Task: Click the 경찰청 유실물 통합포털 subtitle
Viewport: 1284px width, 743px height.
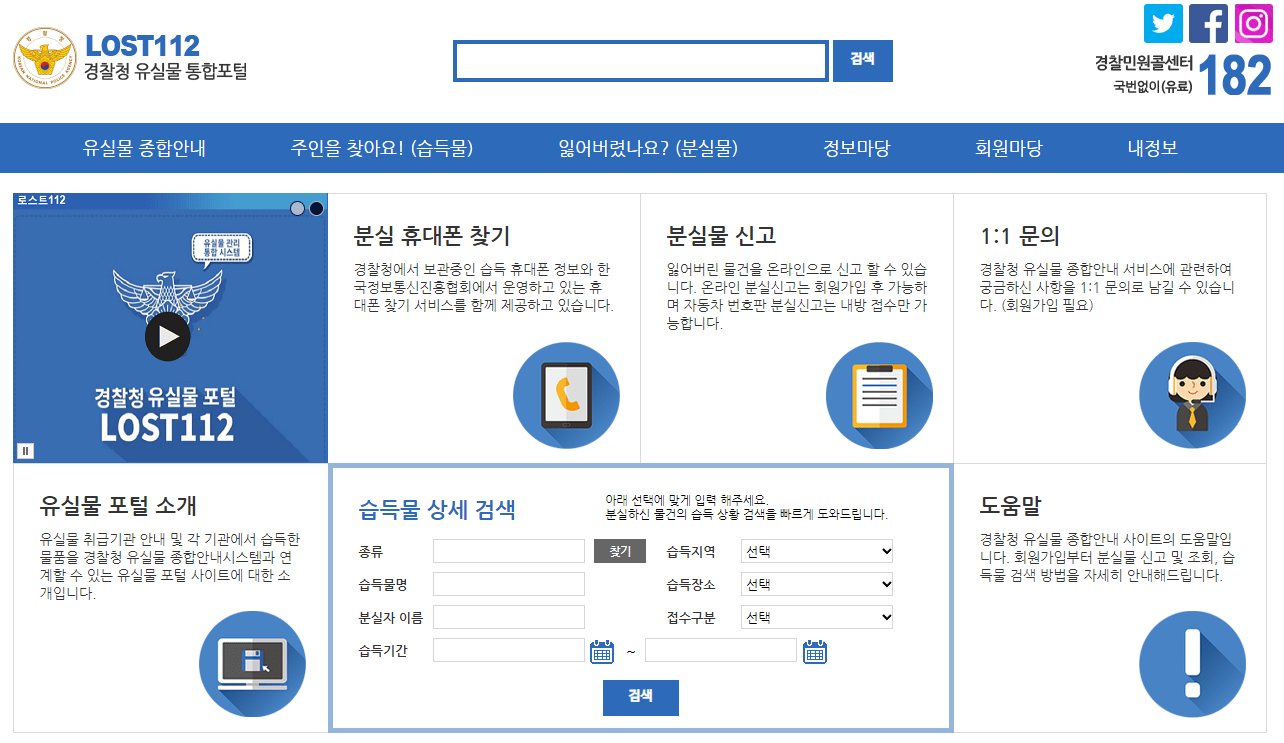Action: (165, 72)
